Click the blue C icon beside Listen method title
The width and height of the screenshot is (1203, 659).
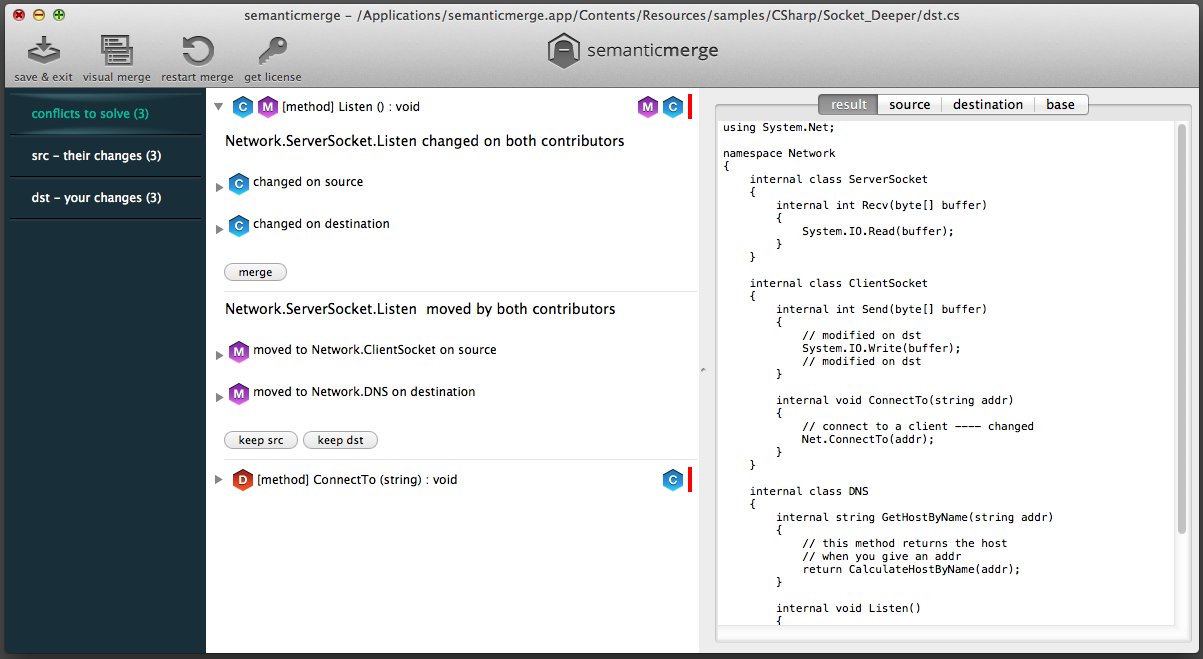(x=243, y=107)
